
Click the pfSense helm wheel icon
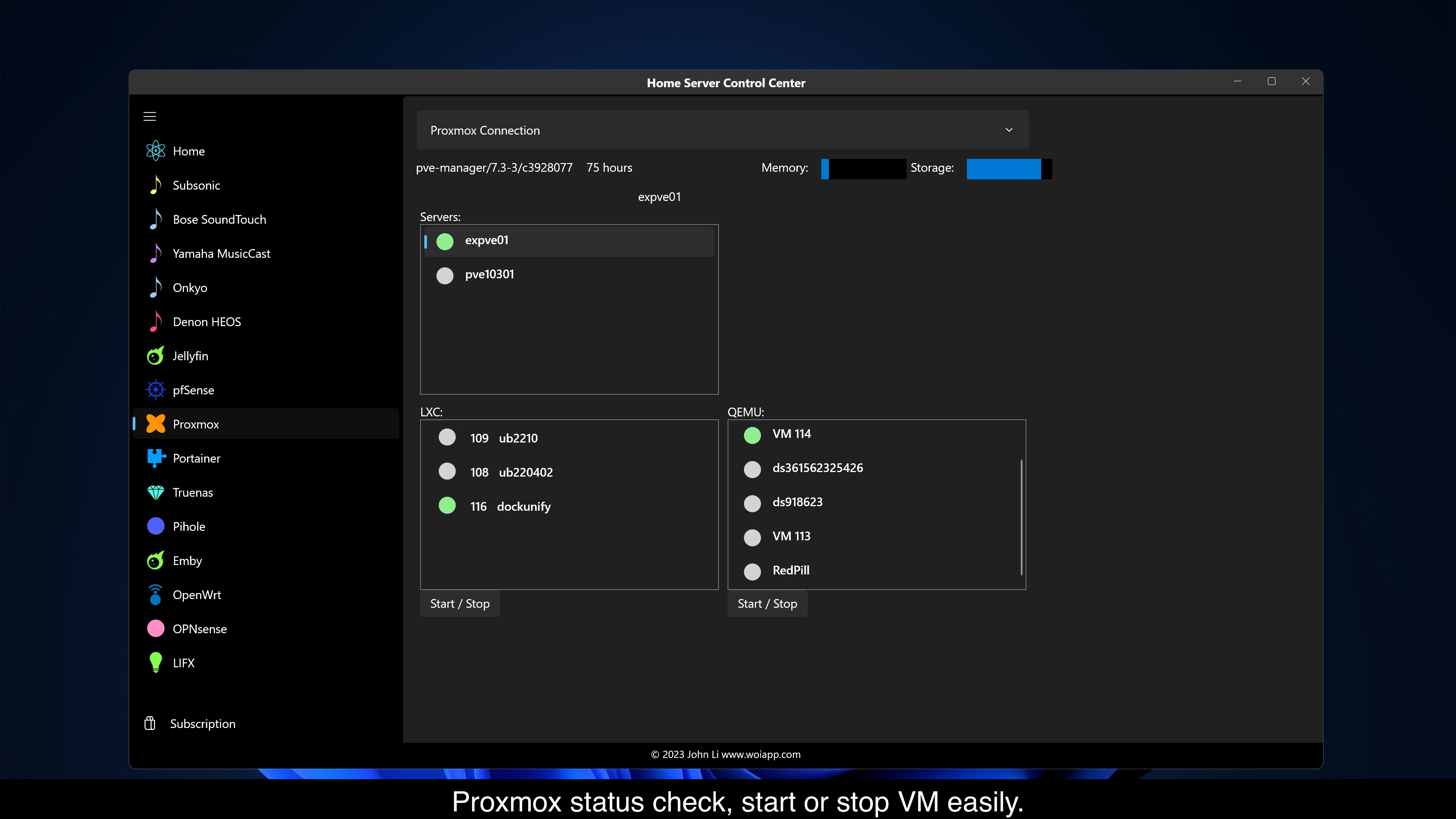(155, 390)
